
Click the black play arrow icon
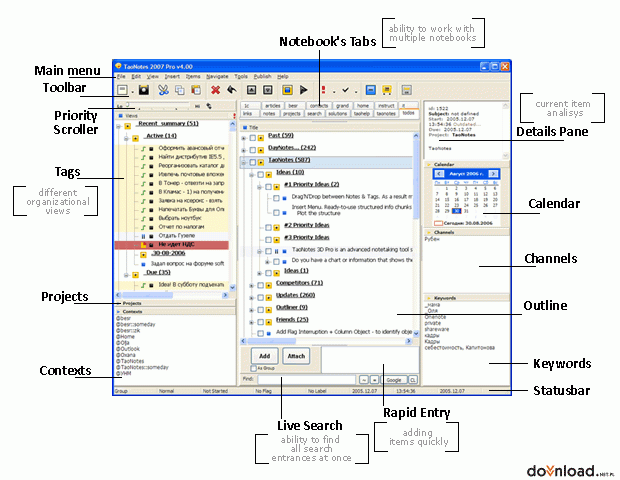(x=304, y=90)
